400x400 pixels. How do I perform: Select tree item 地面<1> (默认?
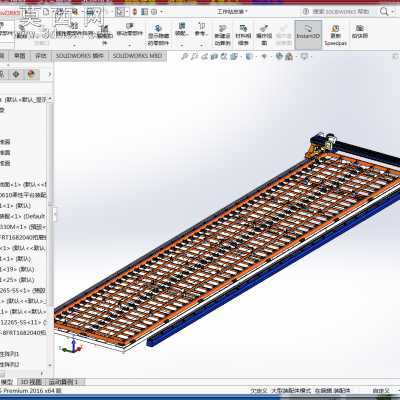click(23, 184)
